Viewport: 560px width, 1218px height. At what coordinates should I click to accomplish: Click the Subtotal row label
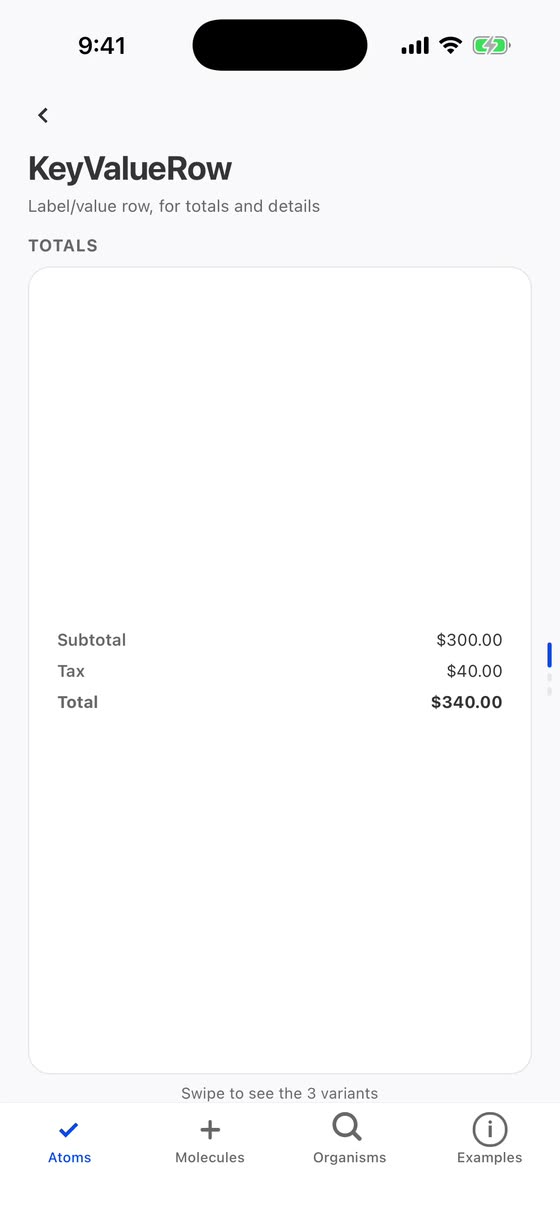92,640
